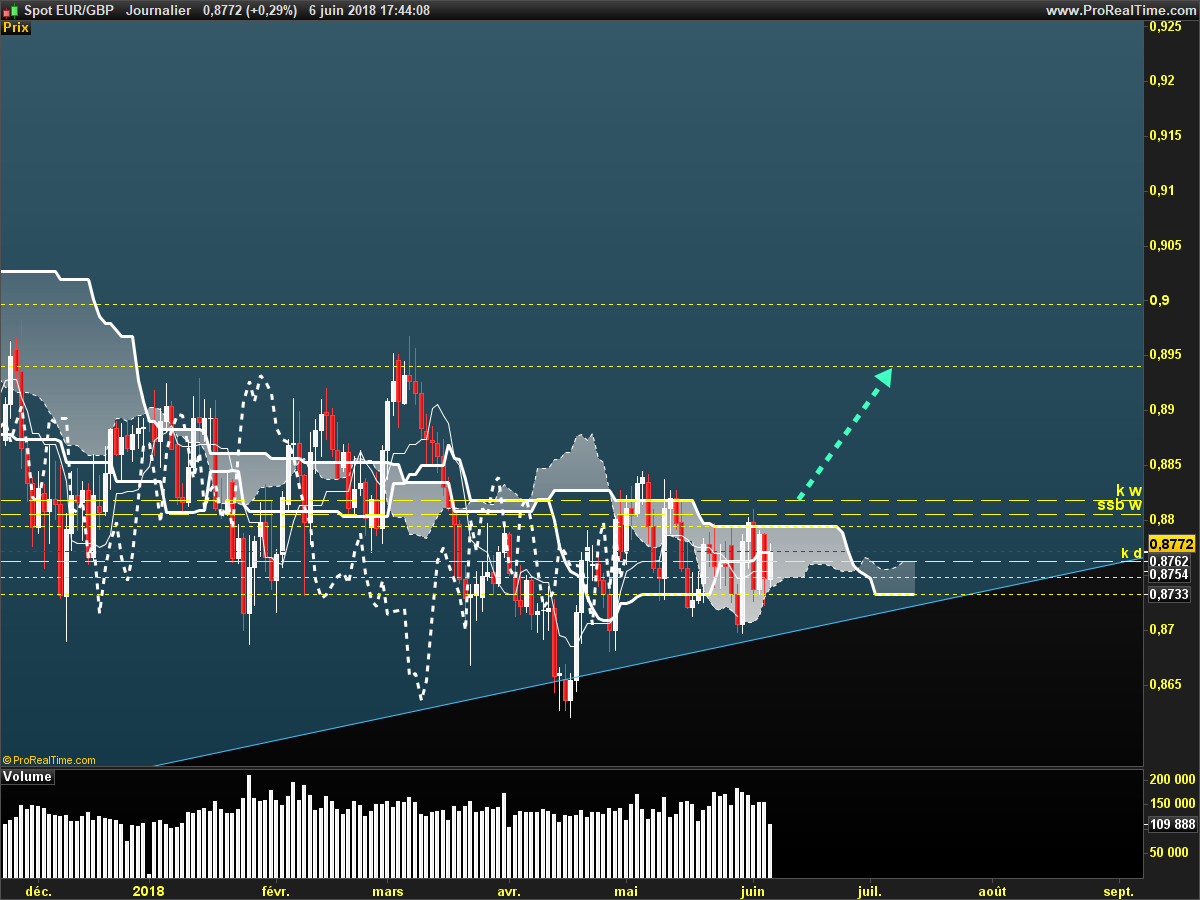1200x900 pixels.
Task: Click the "k w" level label
Action: point(1128,491)
